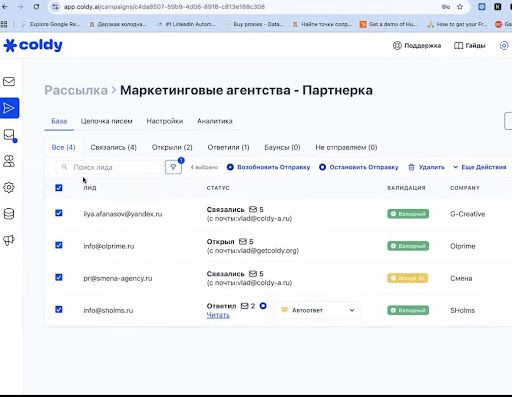Switch to the Аналитика tab

click(215, 121)
